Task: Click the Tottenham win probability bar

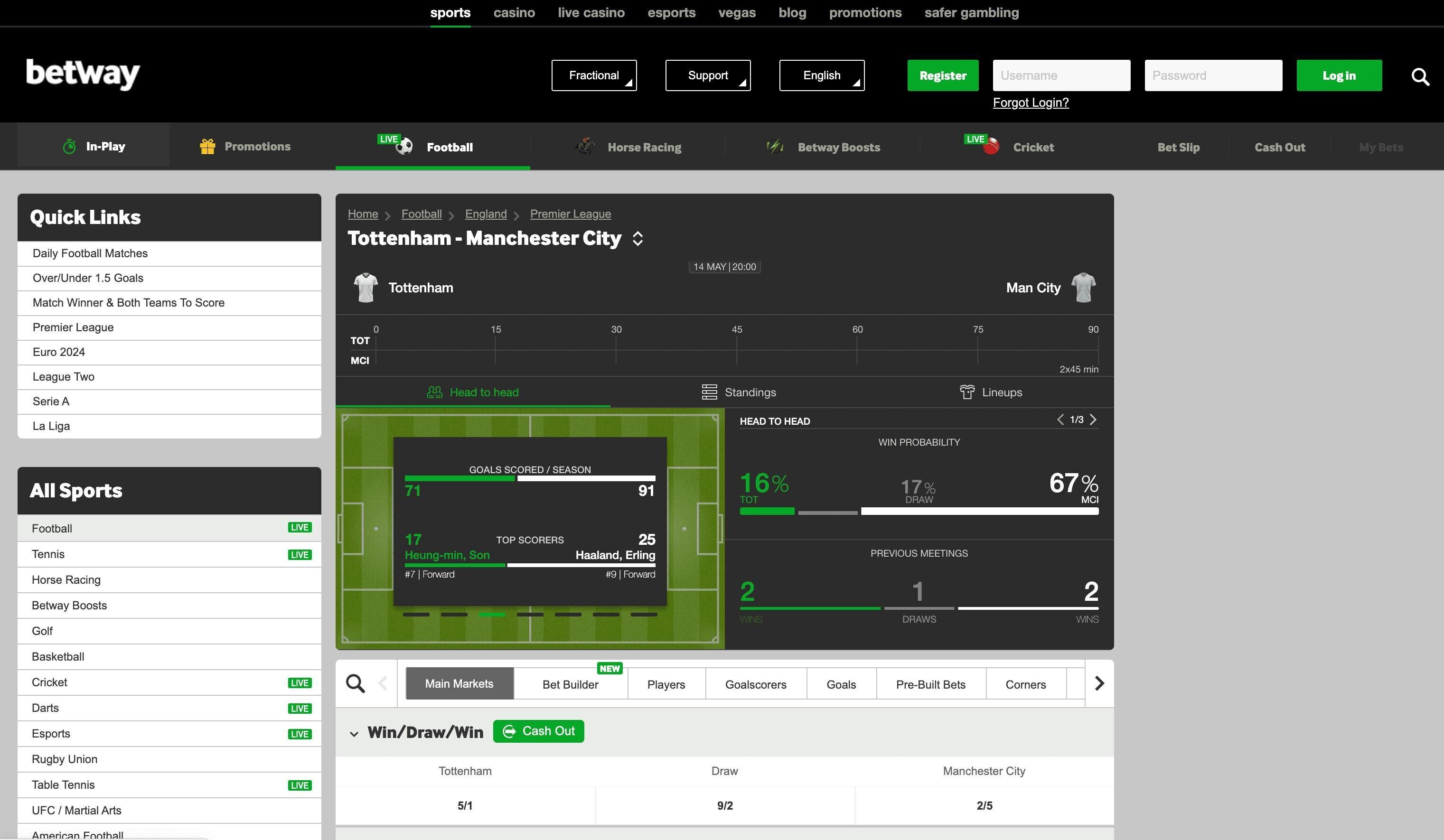Action: pos(767,511)
